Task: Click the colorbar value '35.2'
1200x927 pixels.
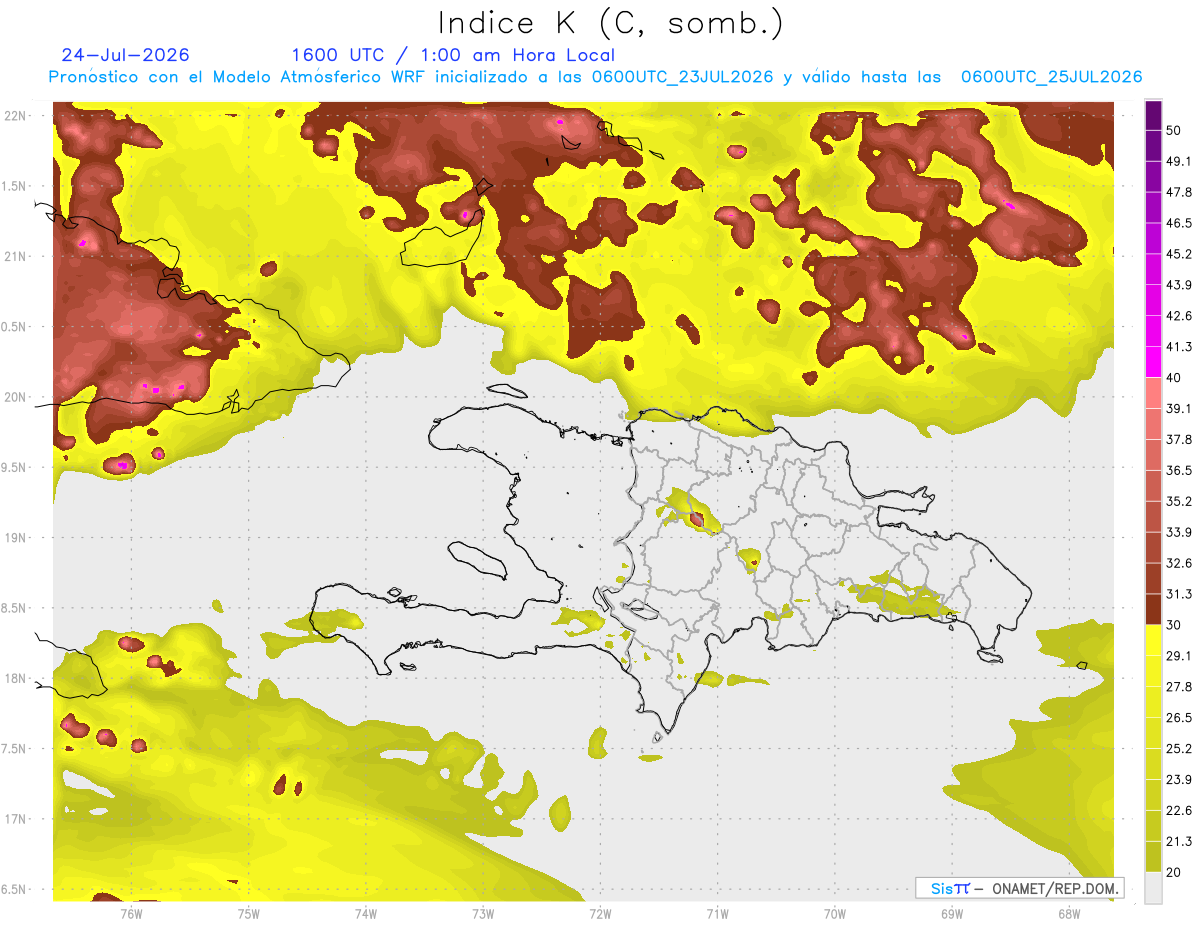Action: [x=1179, y=501]
